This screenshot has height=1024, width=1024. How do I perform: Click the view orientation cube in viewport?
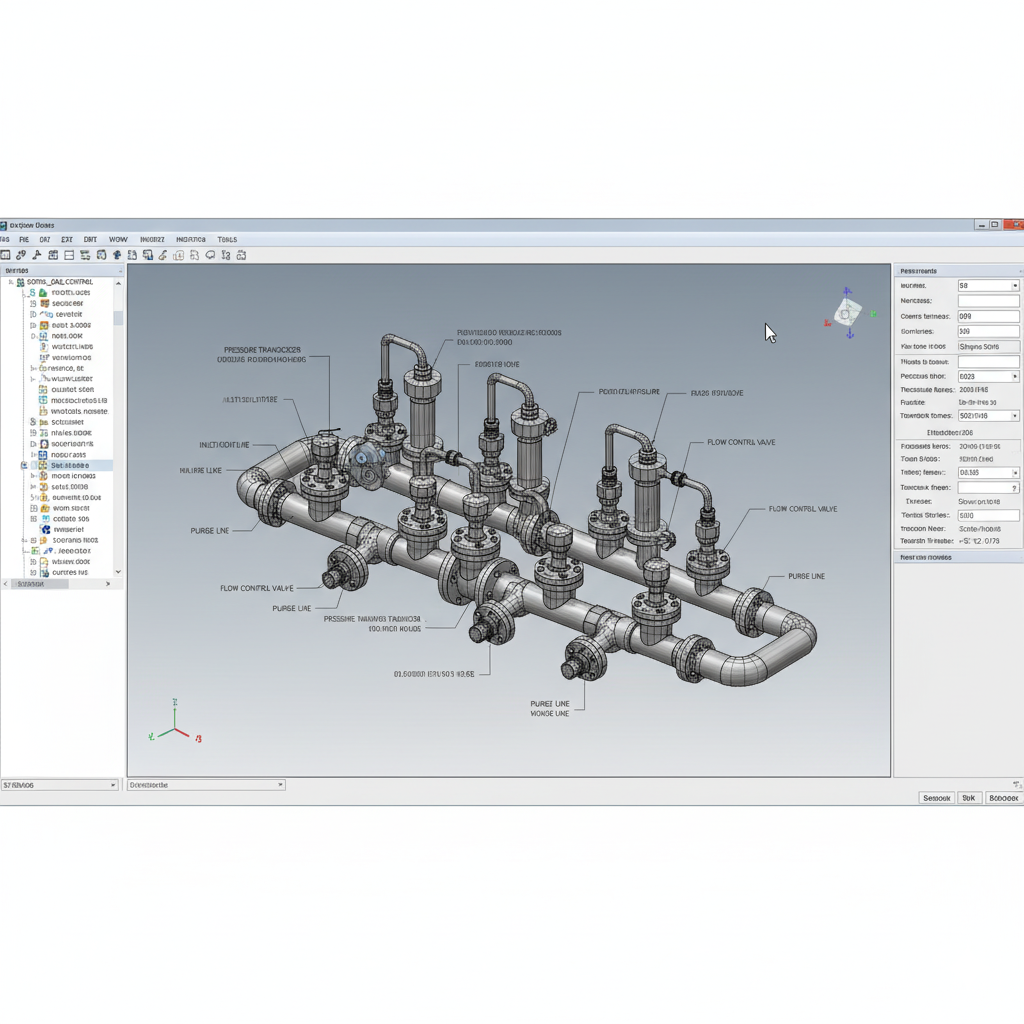[x=848, y=314]
